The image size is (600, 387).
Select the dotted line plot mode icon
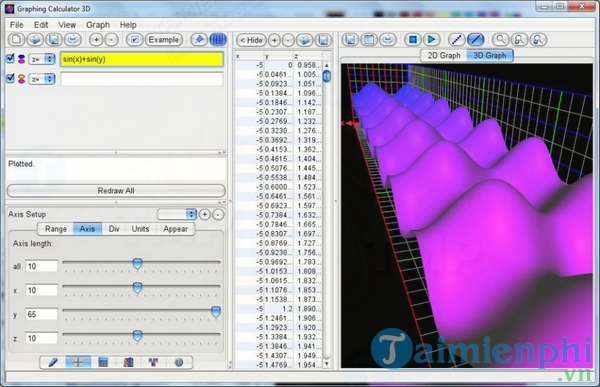[x=456, y=39]
